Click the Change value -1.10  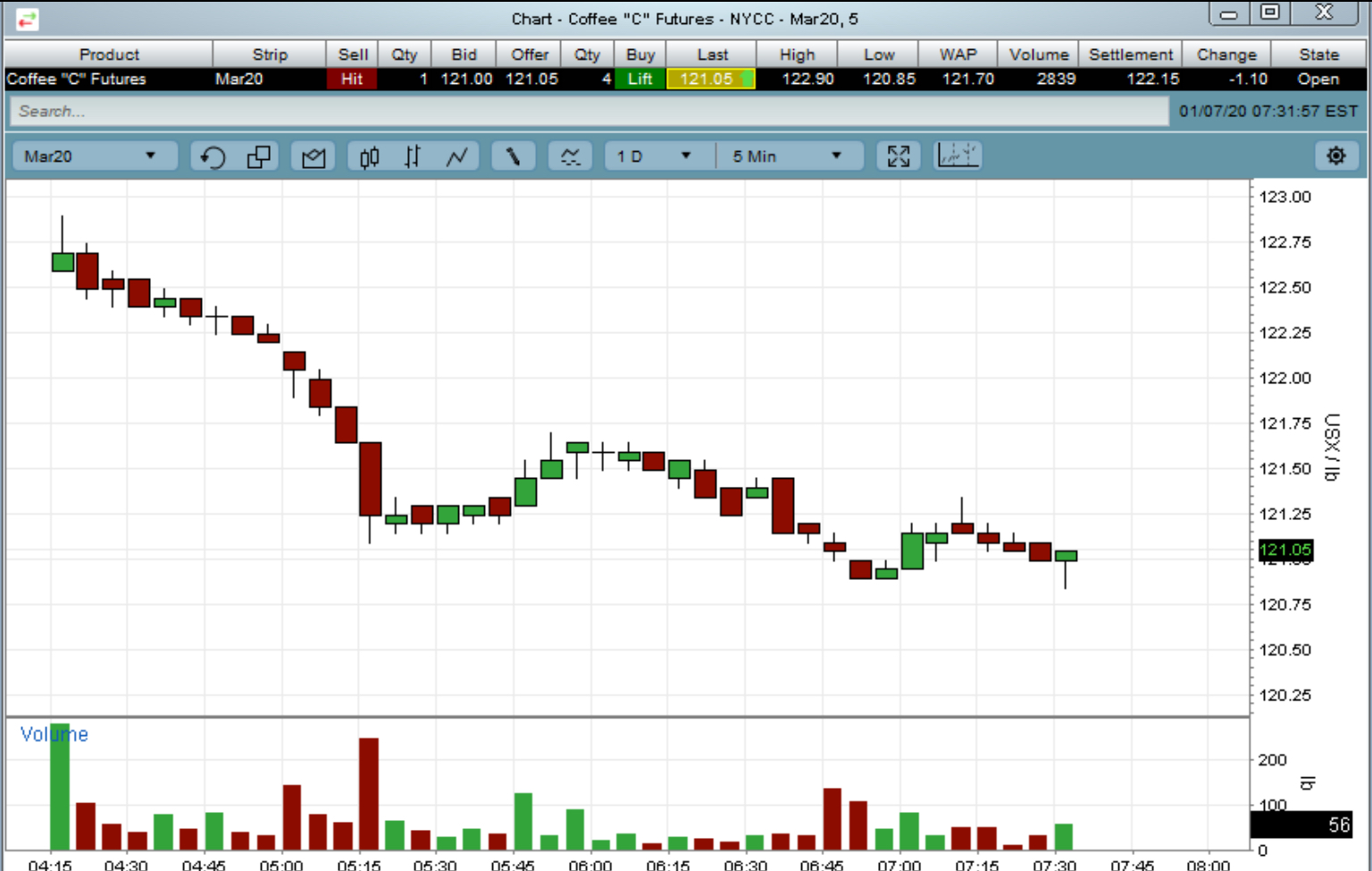click(1248, 79)
